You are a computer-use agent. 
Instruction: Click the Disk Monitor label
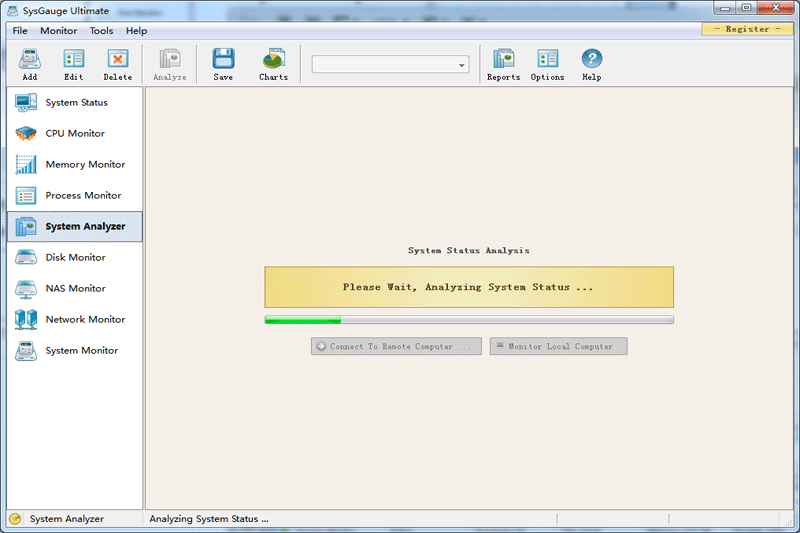(x=76, y=258)
